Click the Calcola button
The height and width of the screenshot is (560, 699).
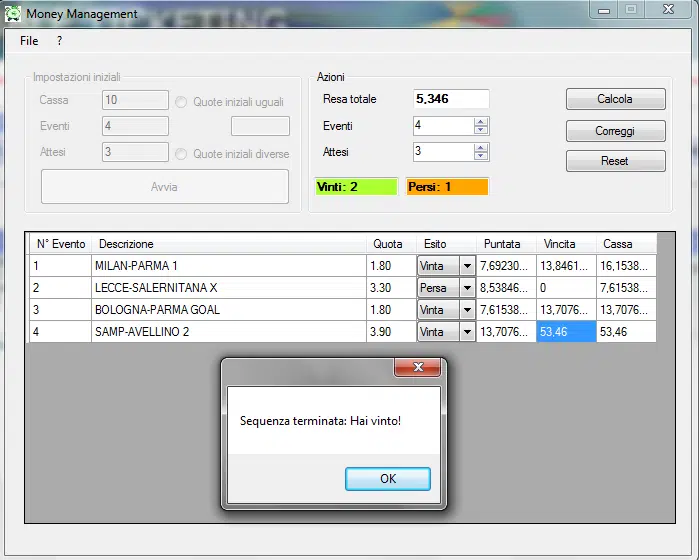coord(615,99)
